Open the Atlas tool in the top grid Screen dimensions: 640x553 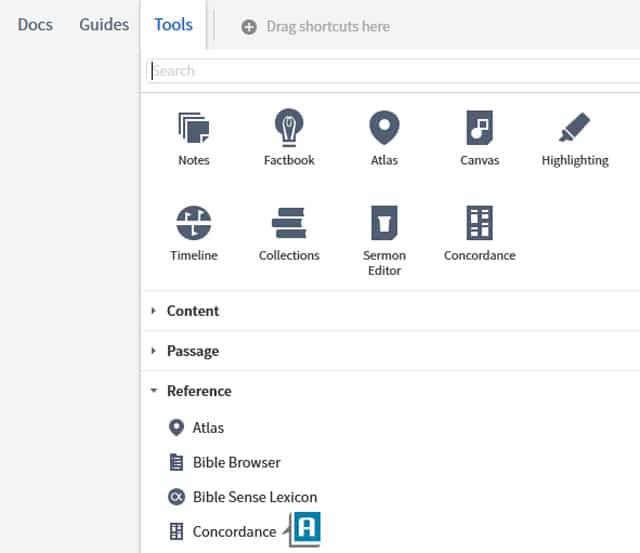coord(384,129)
